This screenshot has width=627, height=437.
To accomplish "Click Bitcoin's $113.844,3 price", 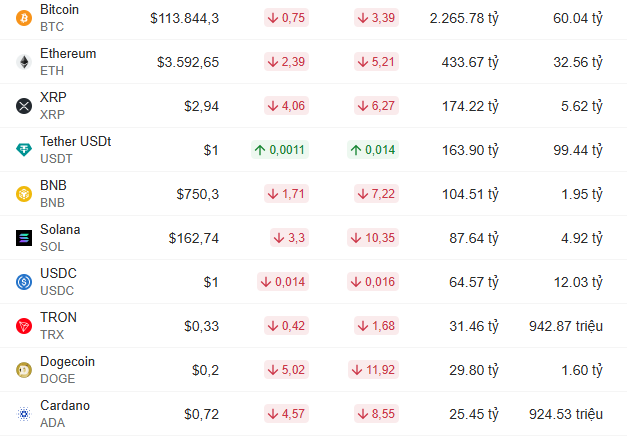I will click(x=185, y=18).
